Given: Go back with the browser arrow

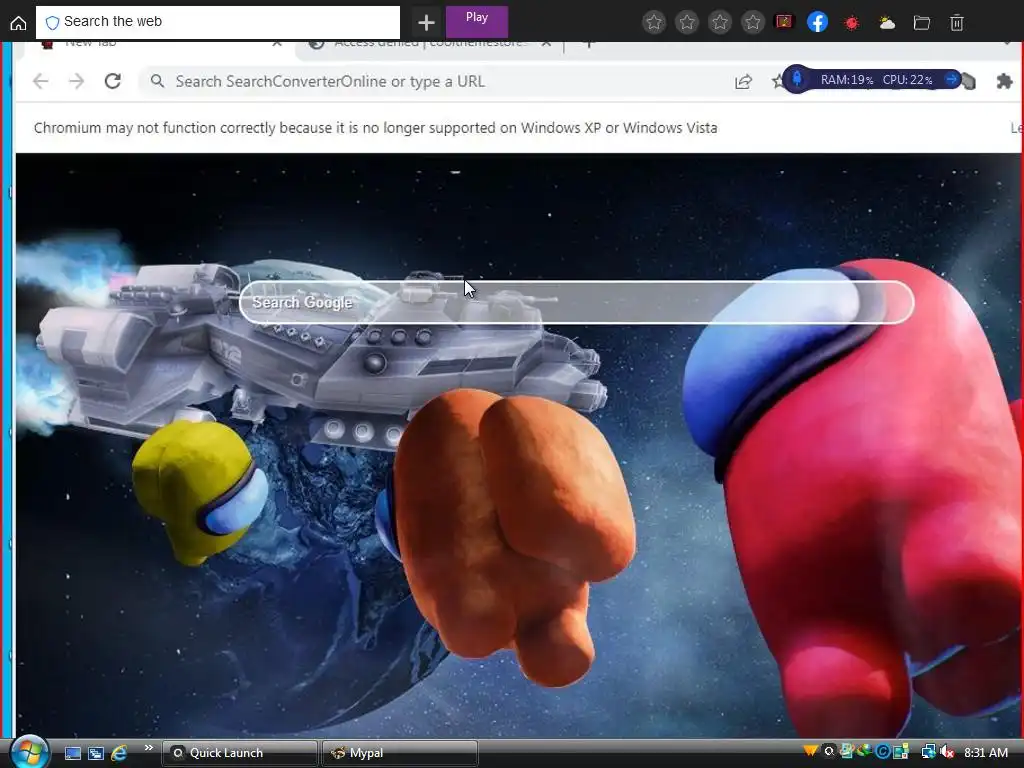Looking at the screenshot, I should pyautogui.click(x=40, y=81).
